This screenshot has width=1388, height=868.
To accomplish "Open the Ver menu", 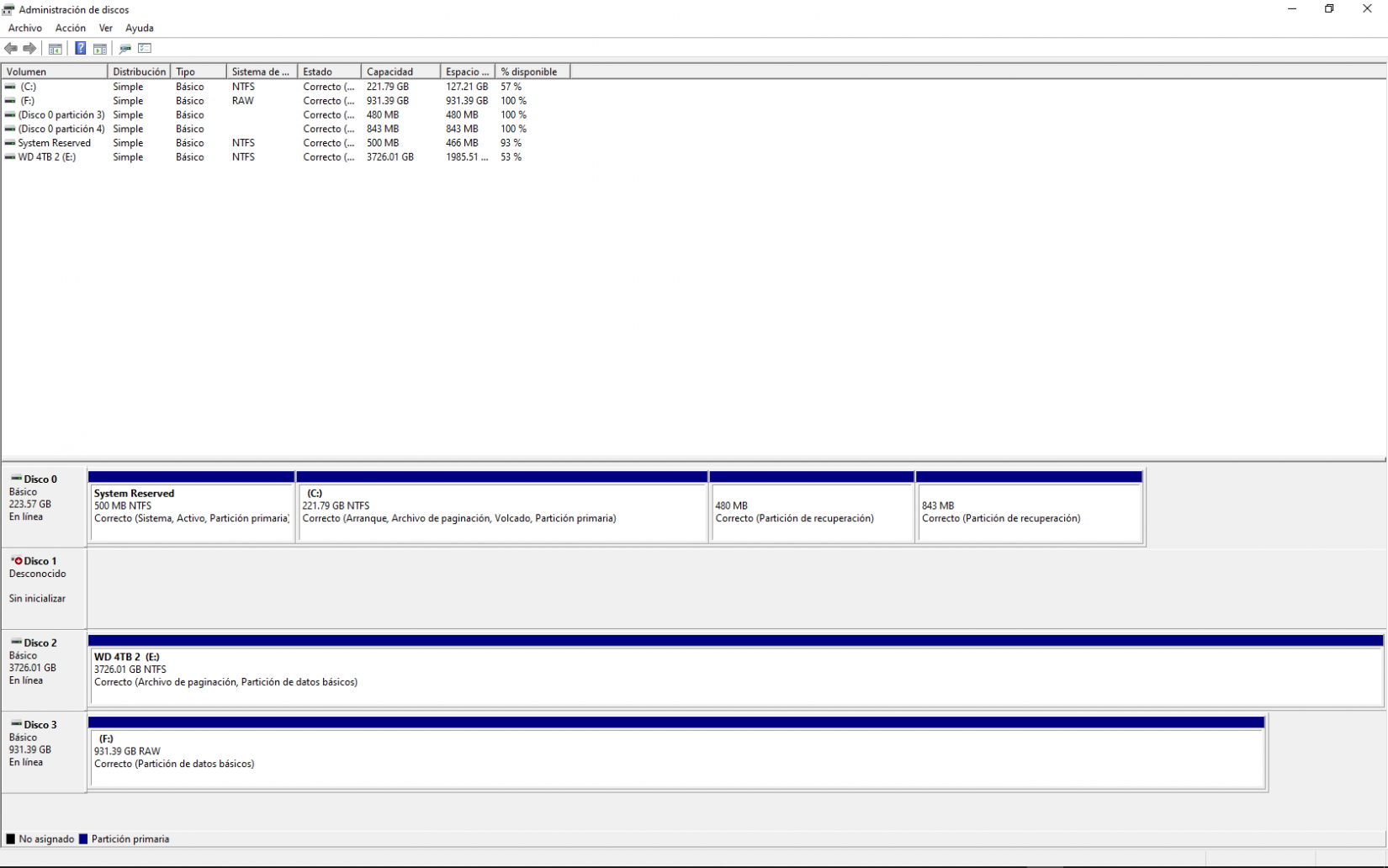I will pyautogui.click(x=106, y=29).
